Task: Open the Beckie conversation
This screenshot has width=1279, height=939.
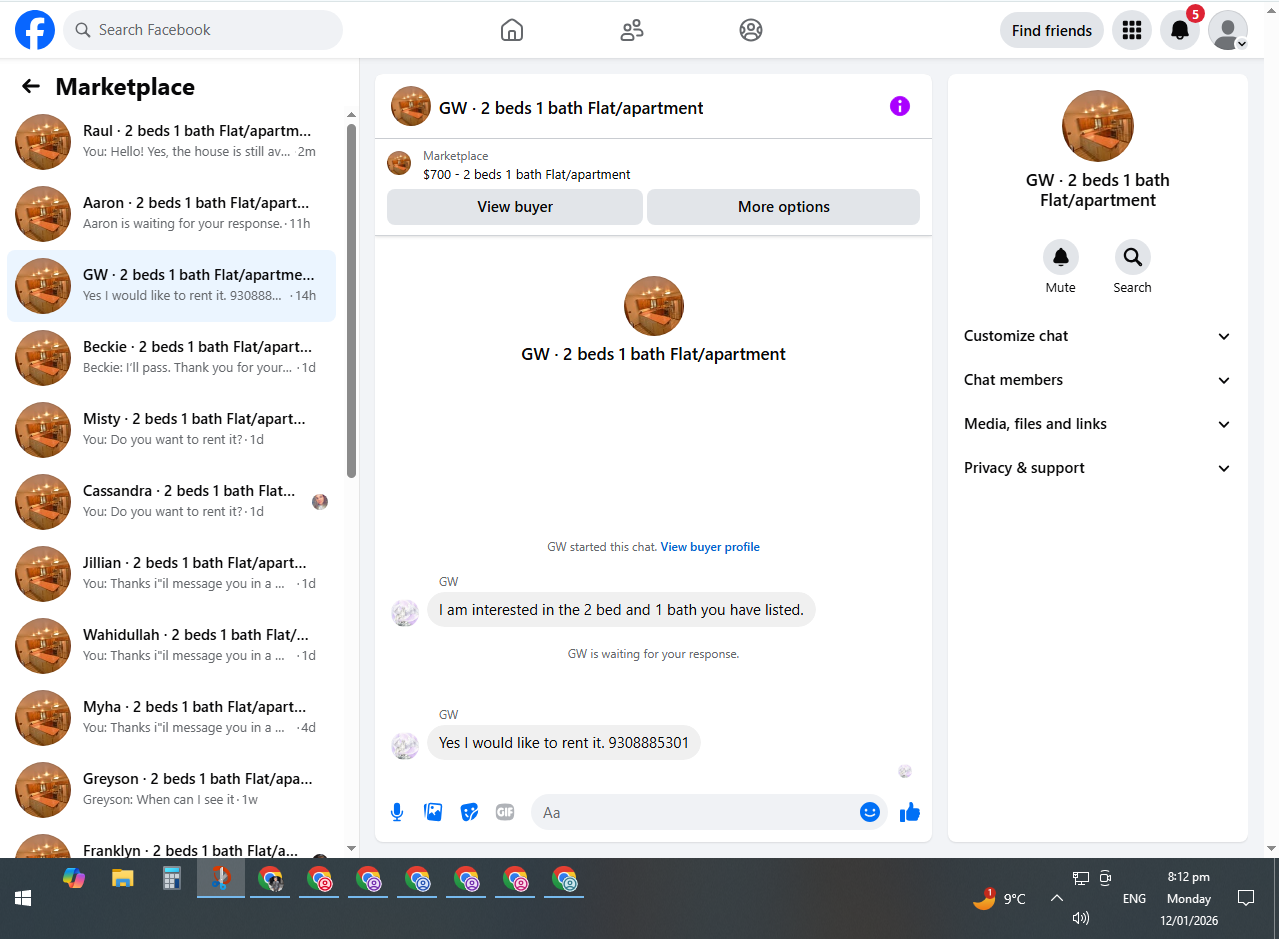Action: (172, 358)
